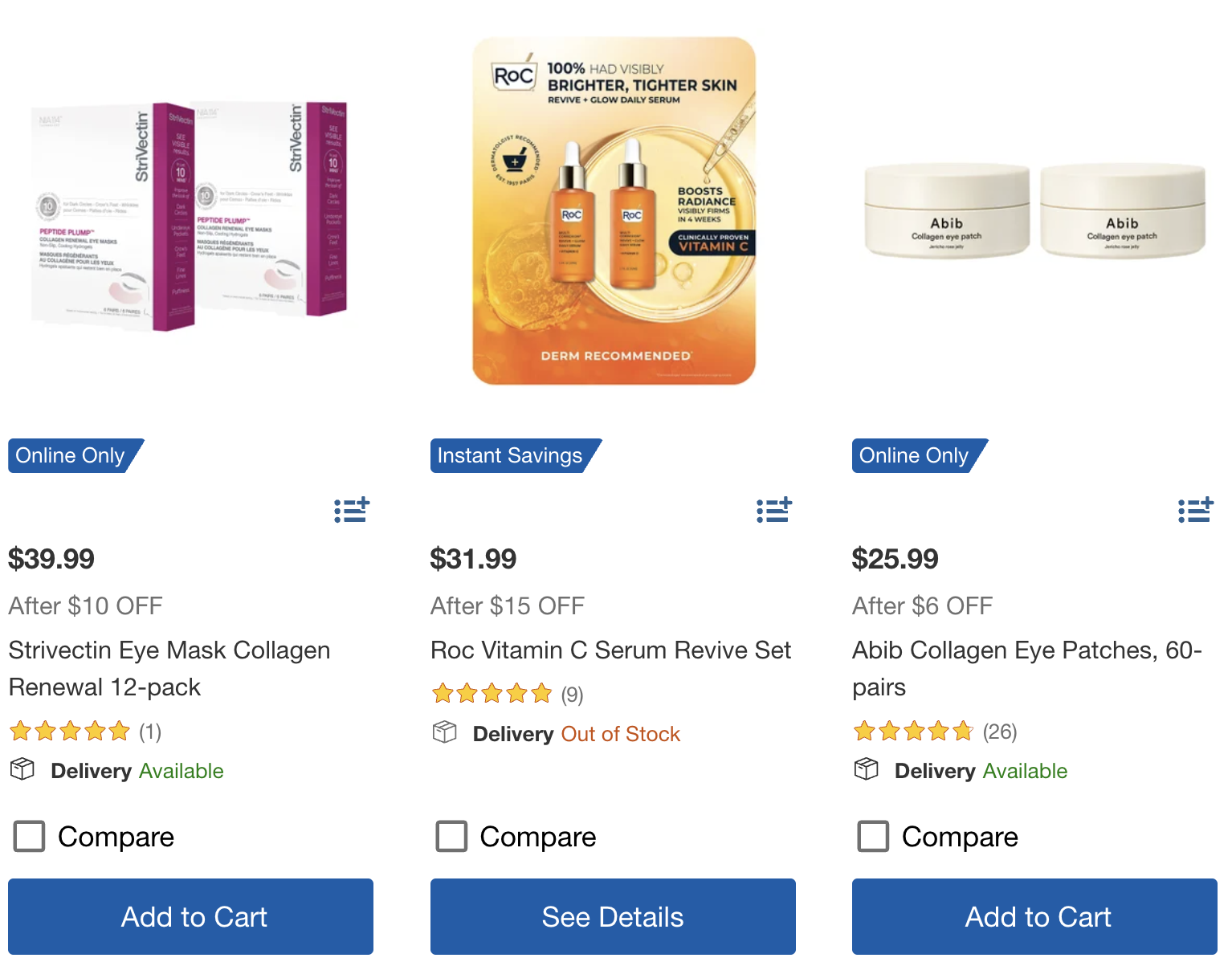The height and width of the screenshot is (962, 1232).
Task: Check Compare for Strivectin Eye Mask
Action: [x=30, y=836]
